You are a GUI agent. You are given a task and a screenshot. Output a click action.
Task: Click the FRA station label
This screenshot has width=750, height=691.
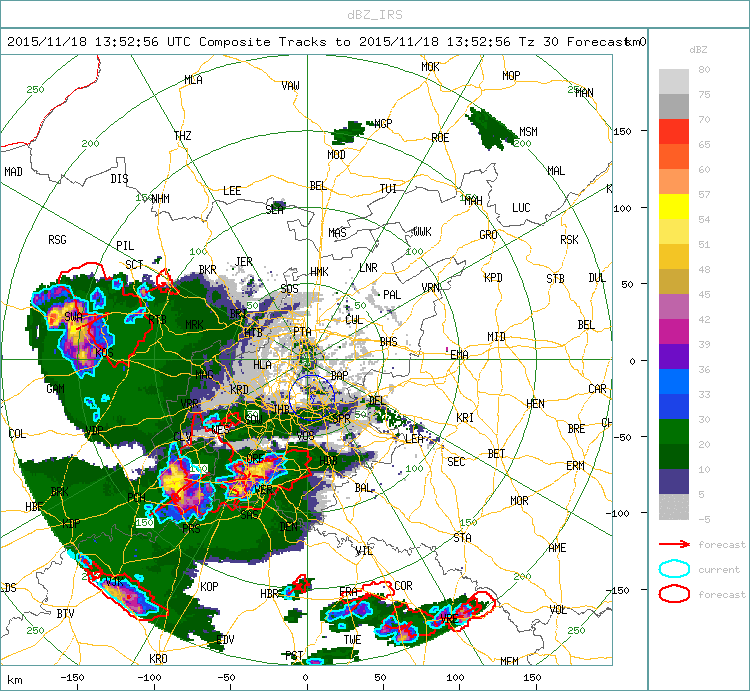348,592
